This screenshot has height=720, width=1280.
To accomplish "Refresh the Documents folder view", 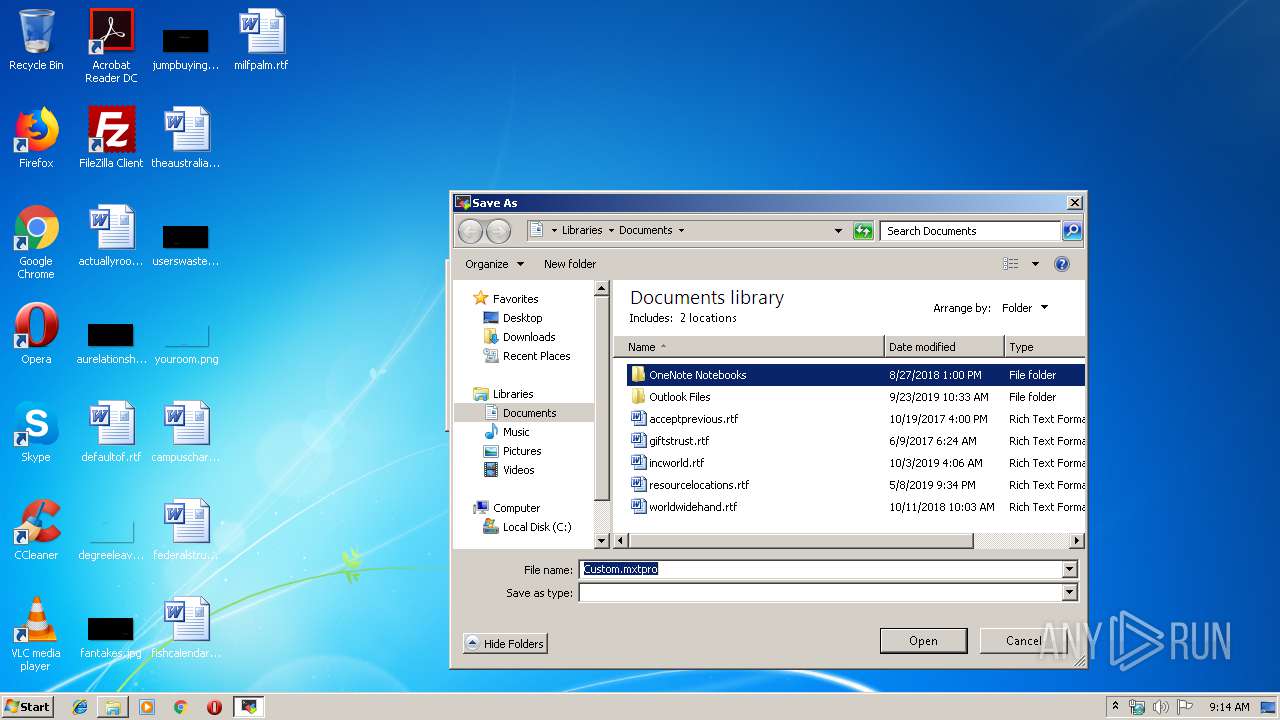I will pyautogui.click(x=863, y=231).
